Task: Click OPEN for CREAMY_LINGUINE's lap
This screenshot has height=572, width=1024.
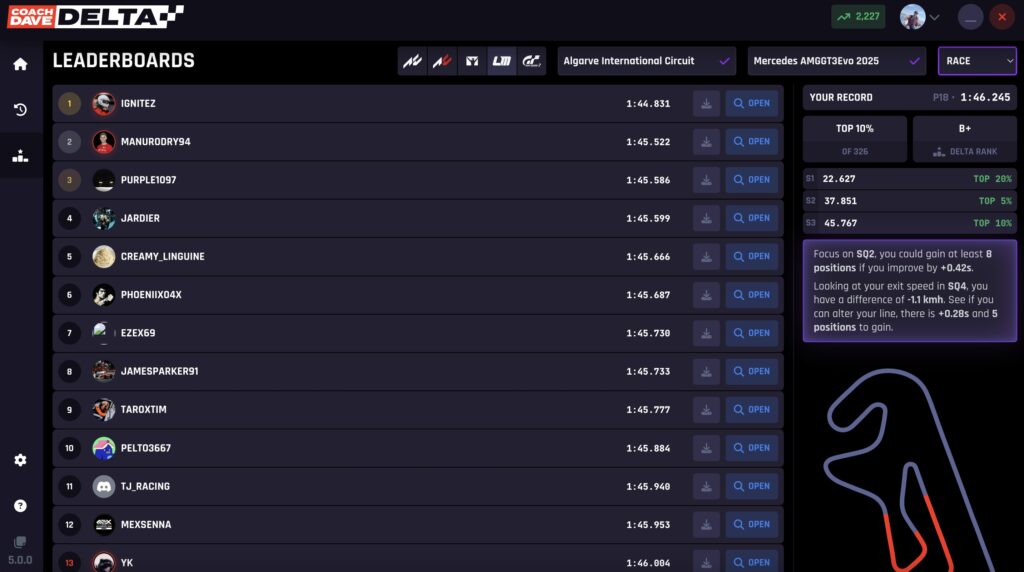Action: (751, 257)
